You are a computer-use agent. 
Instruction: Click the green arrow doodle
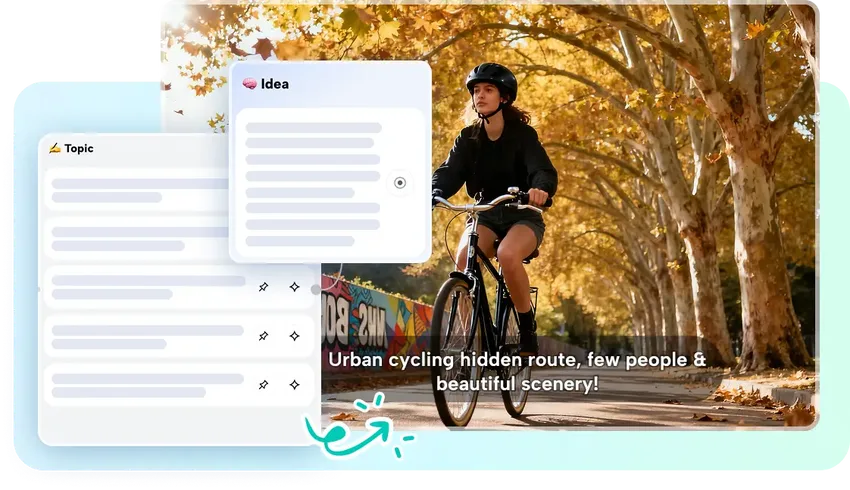pyautogui.click(x=347, y=428)
